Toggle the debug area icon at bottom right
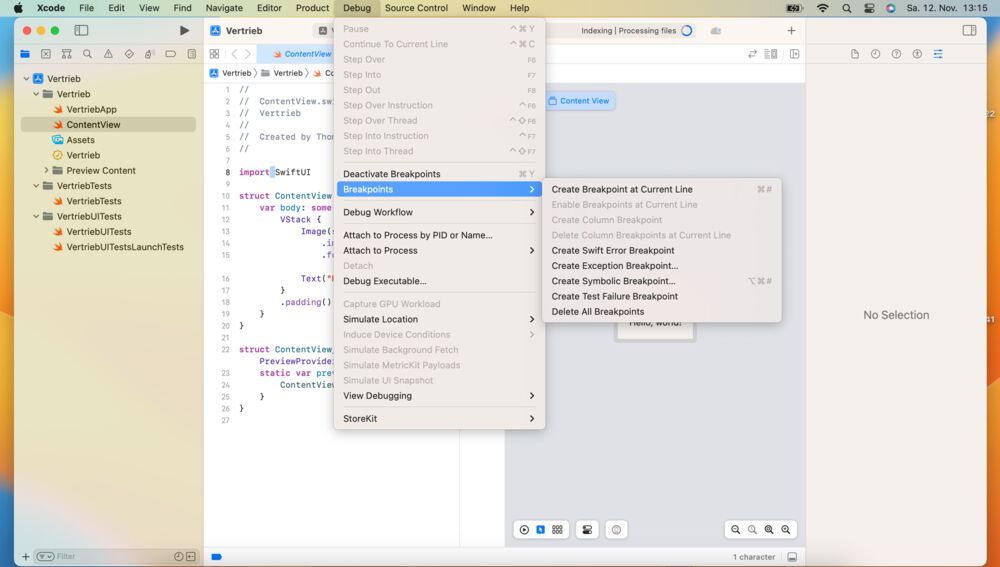This screenshot has height=567, width=1000. tap(791, 557)
